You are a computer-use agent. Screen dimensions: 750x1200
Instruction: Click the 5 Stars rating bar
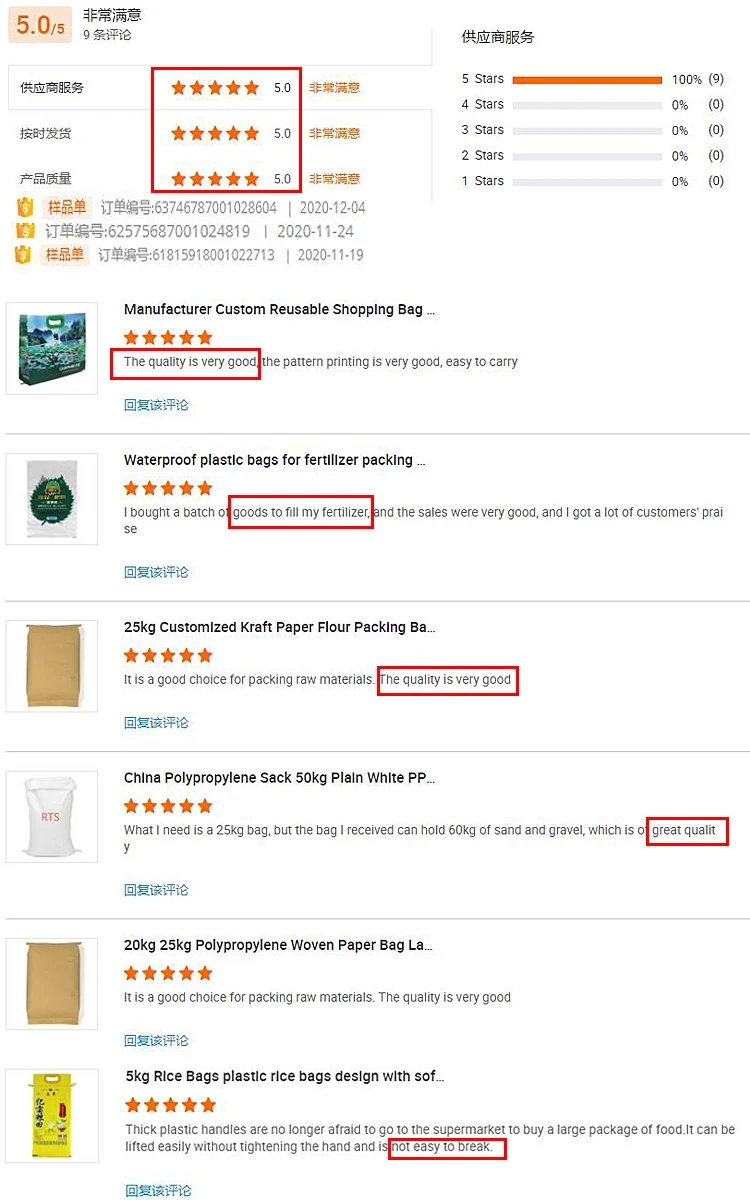587,79
